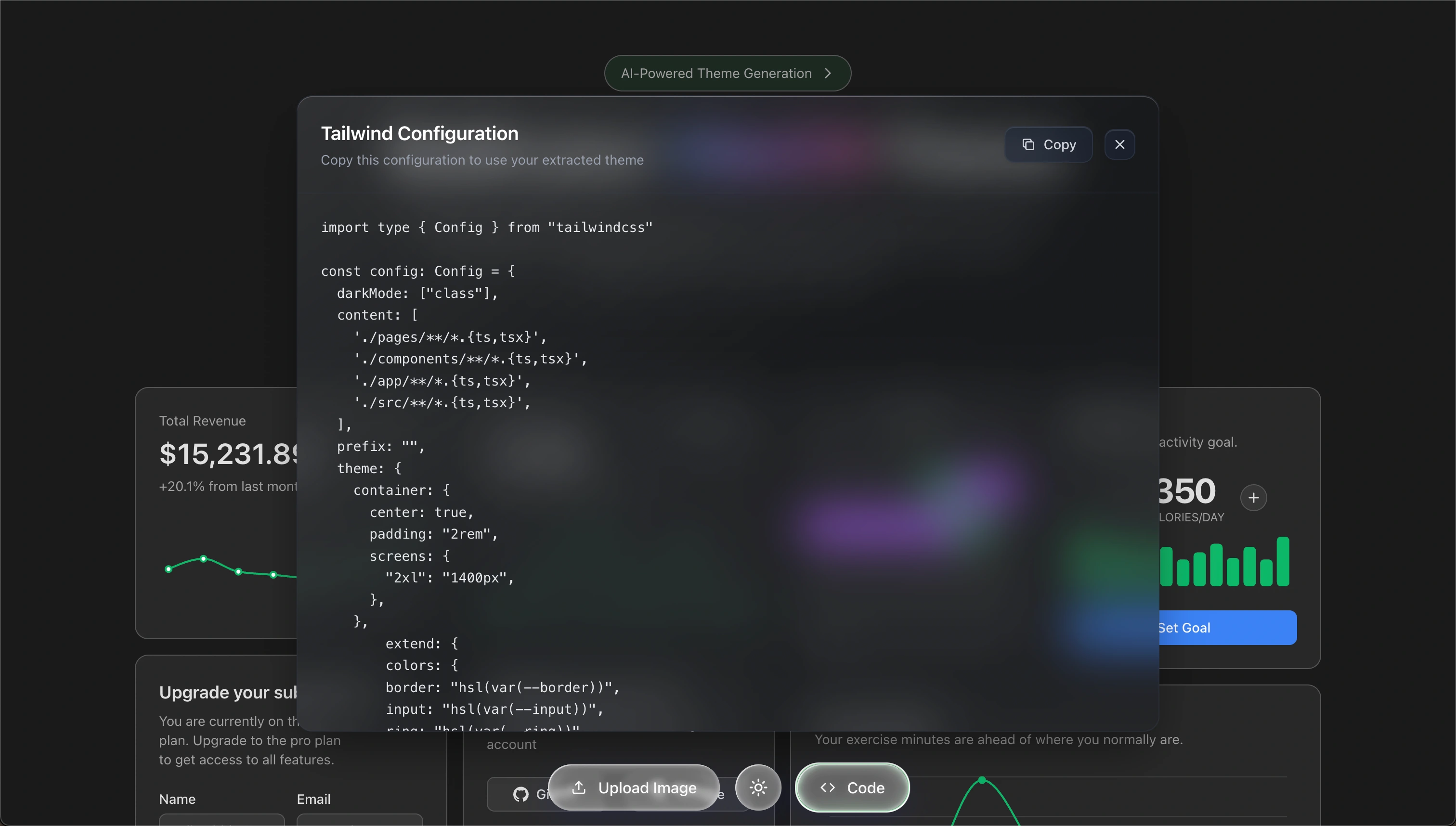Click the darkMode line in code
Screen dimensions: 1456x826
pos(417,293)
